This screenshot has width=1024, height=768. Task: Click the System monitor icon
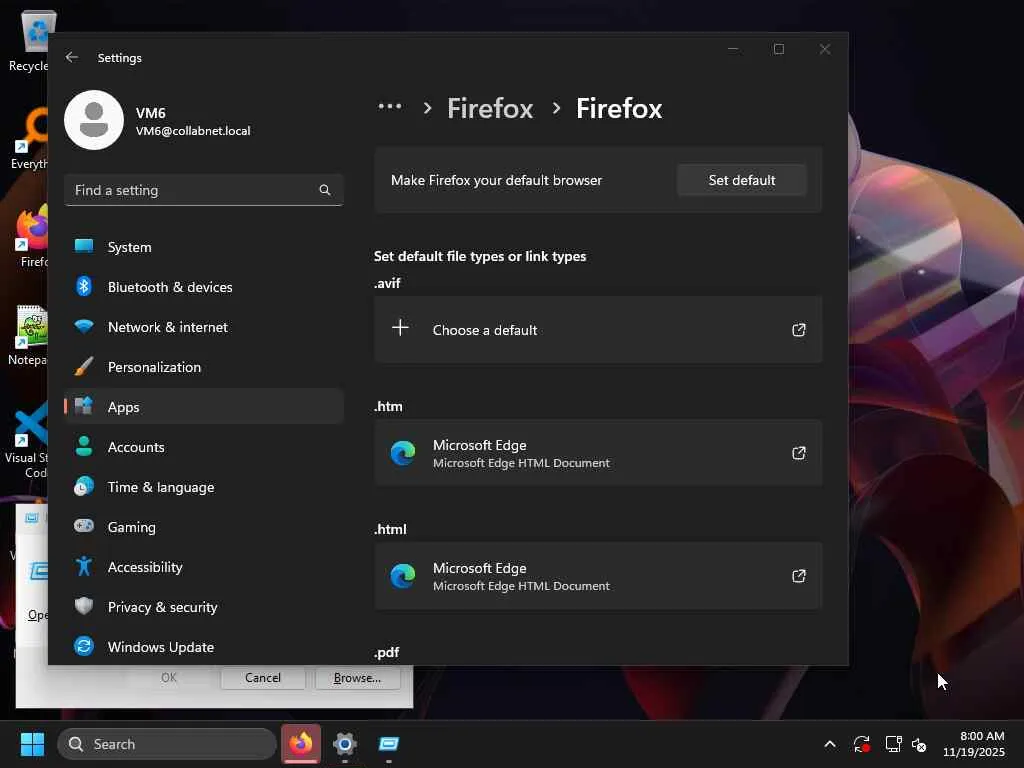click(x=84, y=246)
